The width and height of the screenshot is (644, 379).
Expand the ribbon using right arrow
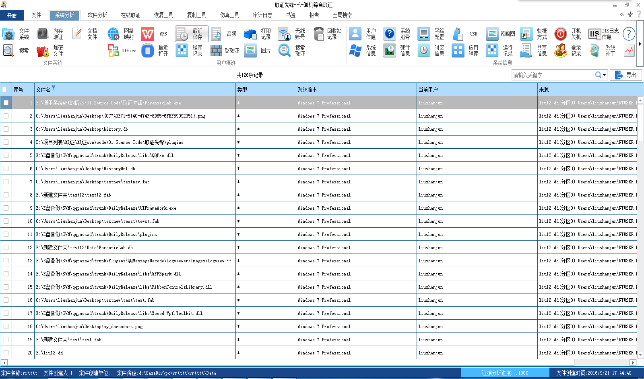640,44
